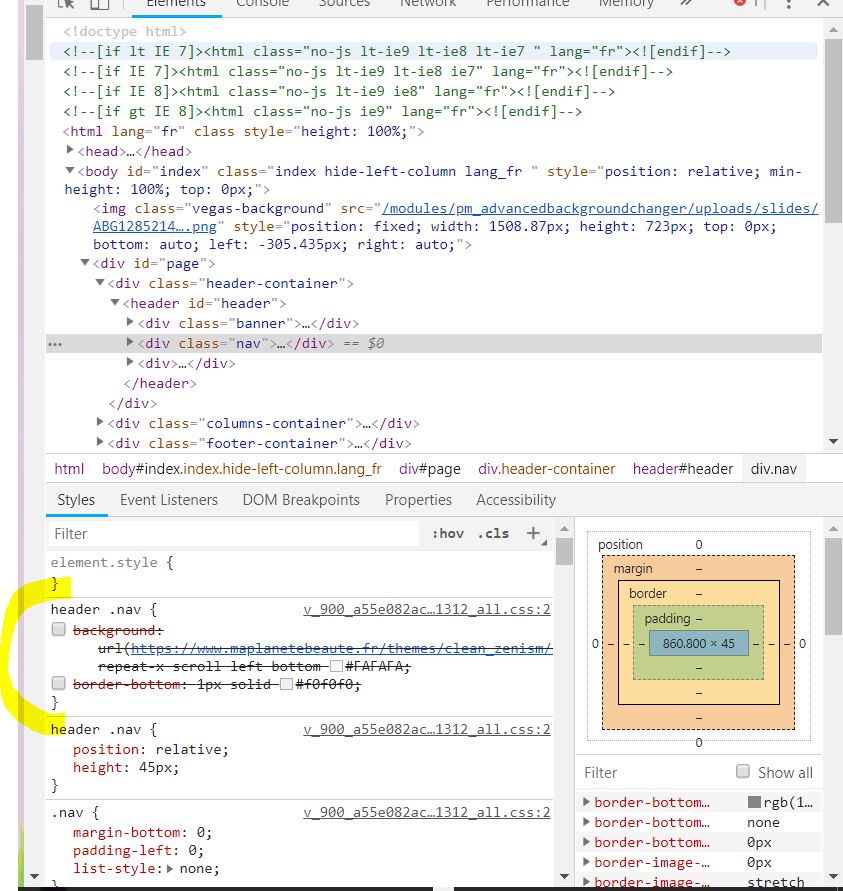This screenshot has width=843, height=891.
Task: Click the computed rgb border-bottom color swatch
Action: pos(754,802)
